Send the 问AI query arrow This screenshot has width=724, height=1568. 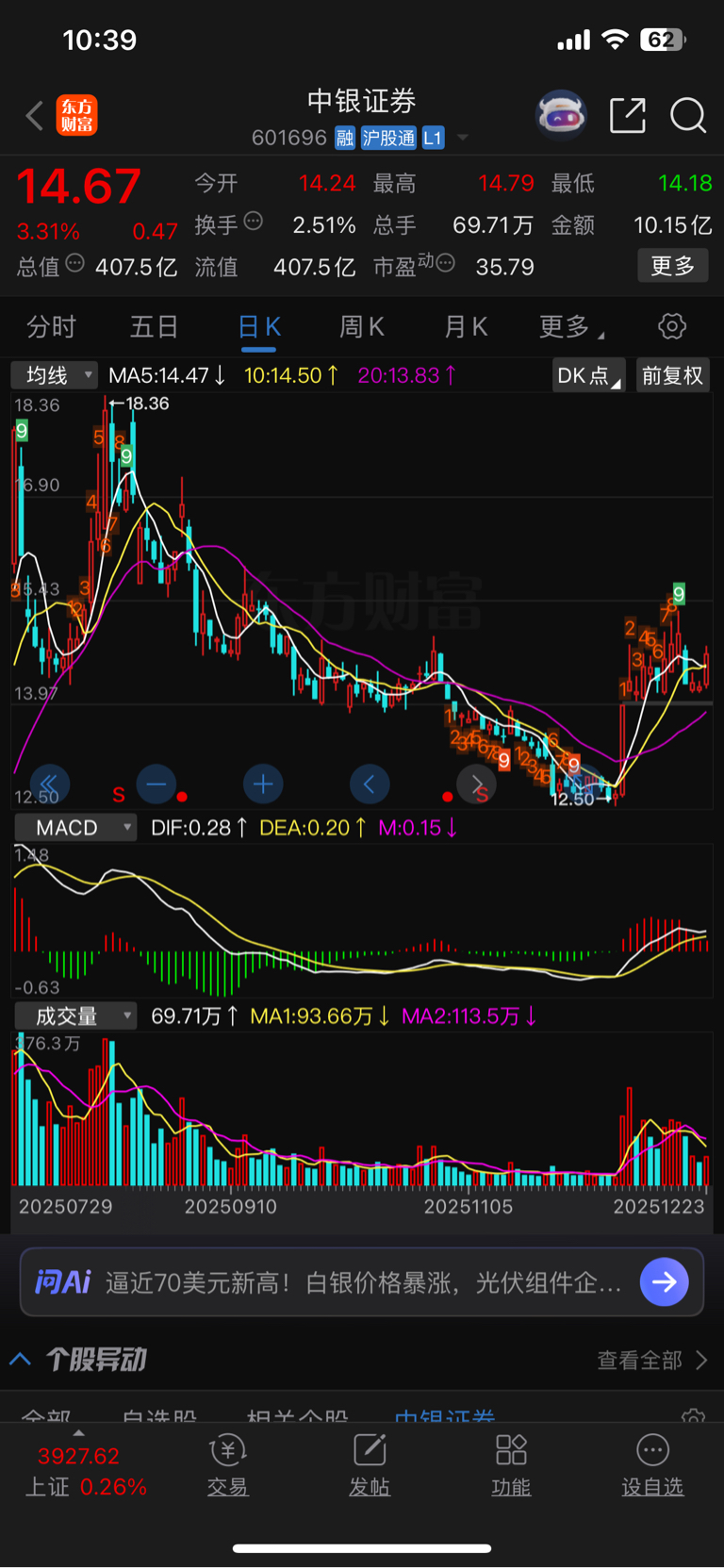[665, 1282]
